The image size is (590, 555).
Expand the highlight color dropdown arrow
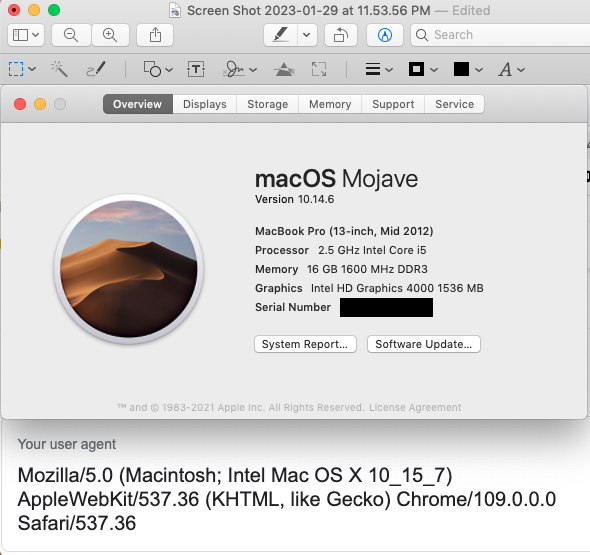[307, 35]
